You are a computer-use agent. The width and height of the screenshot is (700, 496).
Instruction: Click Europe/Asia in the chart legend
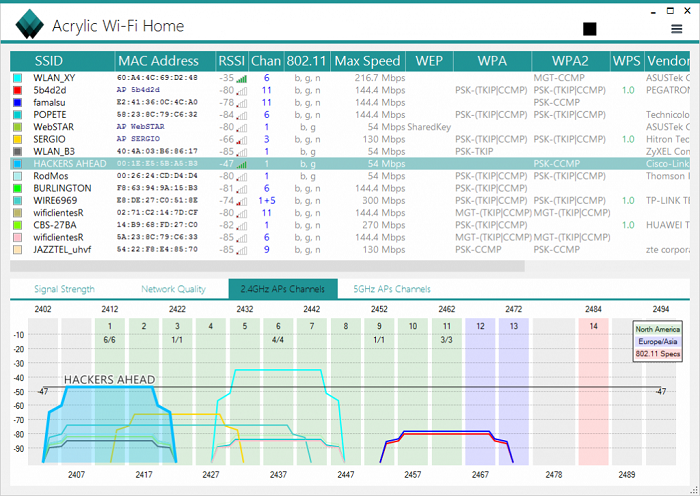(658, 342)
